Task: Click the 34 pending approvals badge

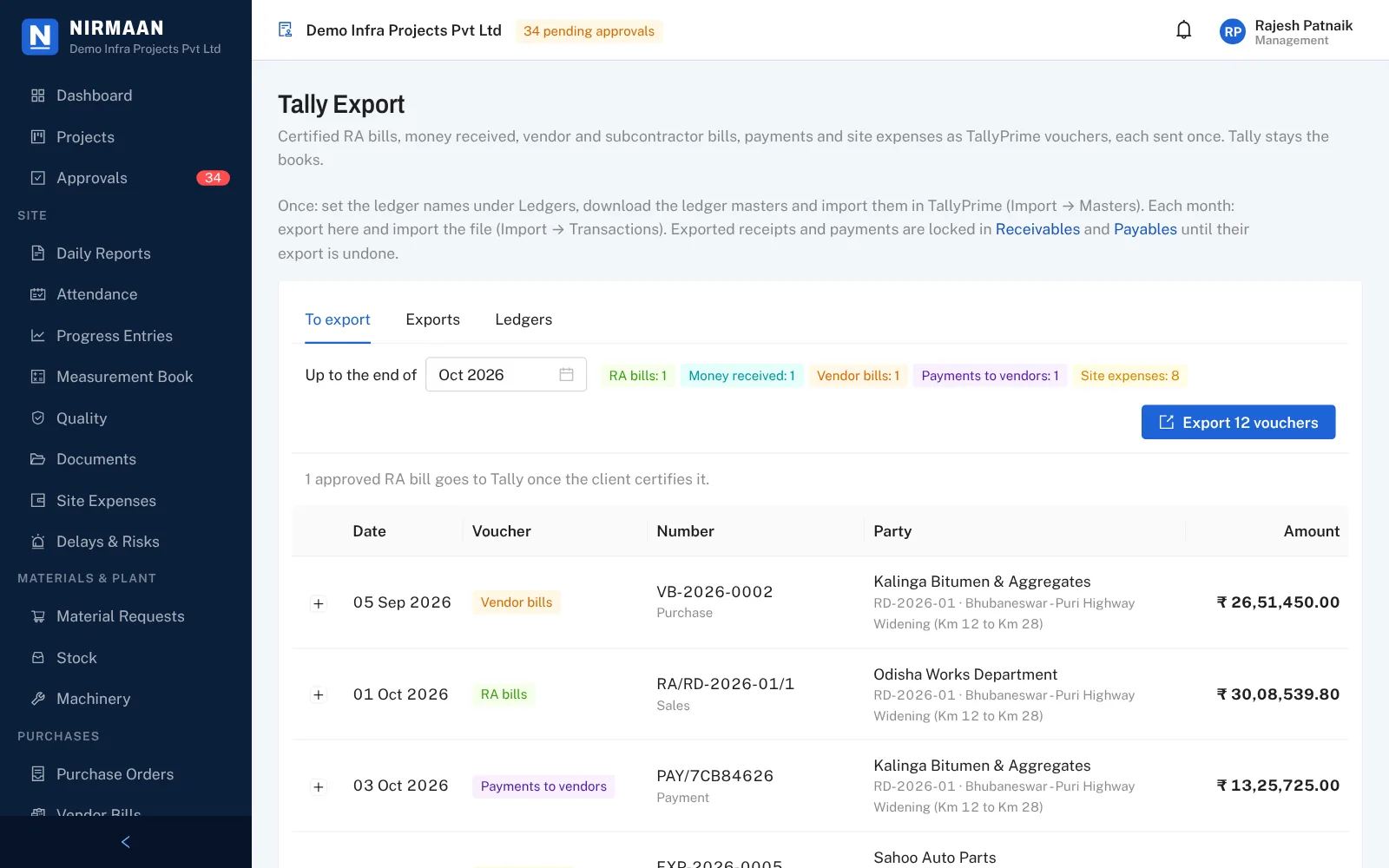Action: (x=589, y=31)
